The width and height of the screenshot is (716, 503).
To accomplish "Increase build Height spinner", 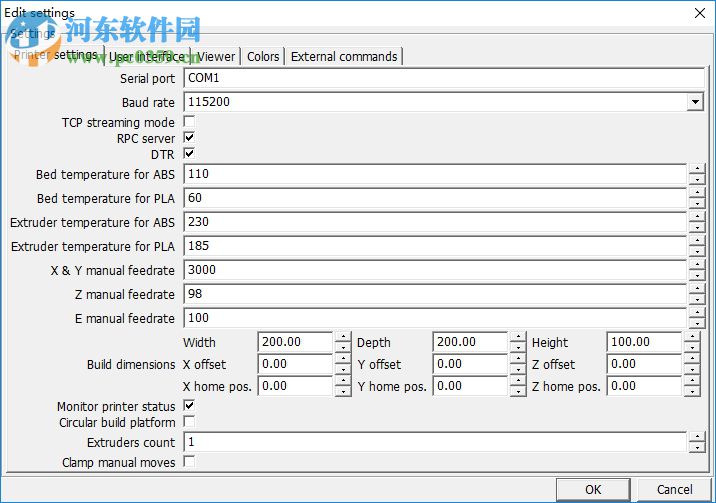I will (x=692, y=337).
